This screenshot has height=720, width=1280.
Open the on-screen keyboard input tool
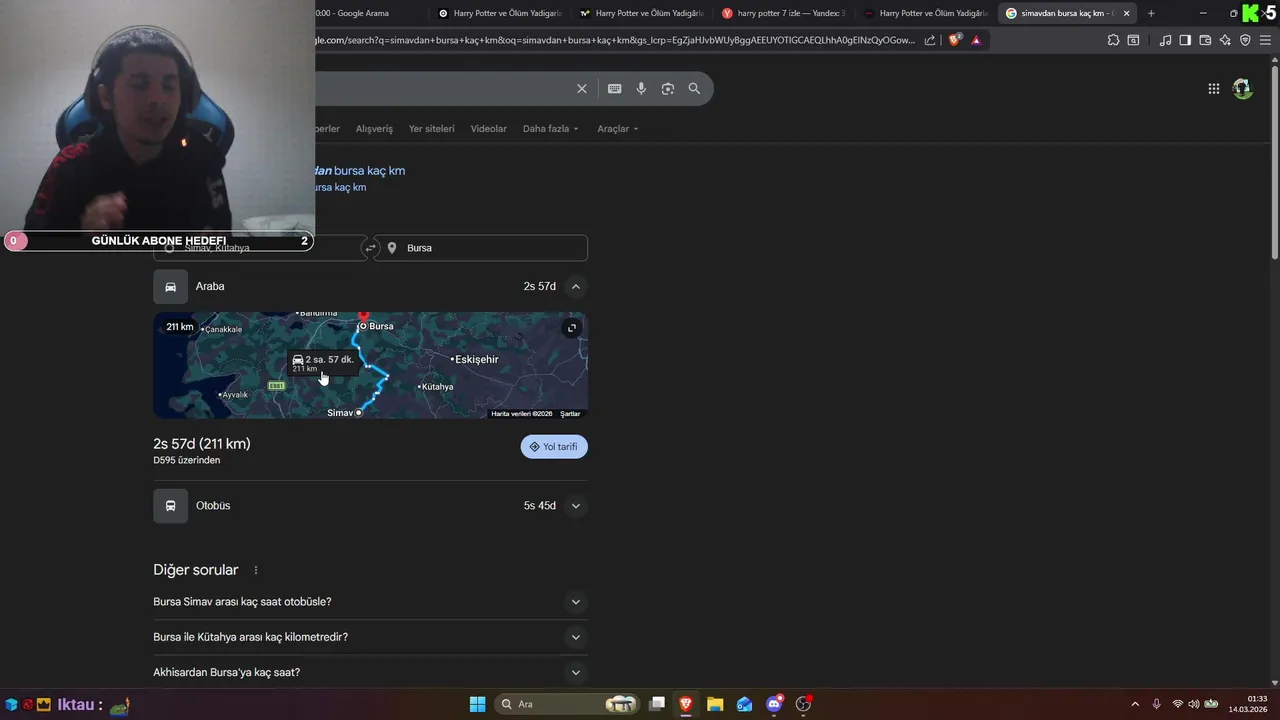click(615, 89)
